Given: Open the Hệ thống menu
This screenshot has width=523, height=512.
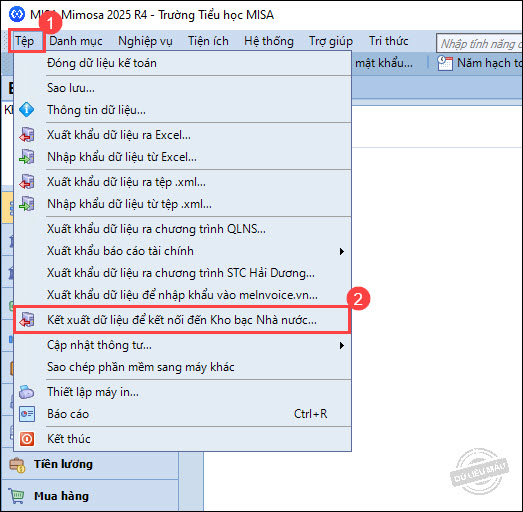Looking at the screenshot, I should (269, 41).
